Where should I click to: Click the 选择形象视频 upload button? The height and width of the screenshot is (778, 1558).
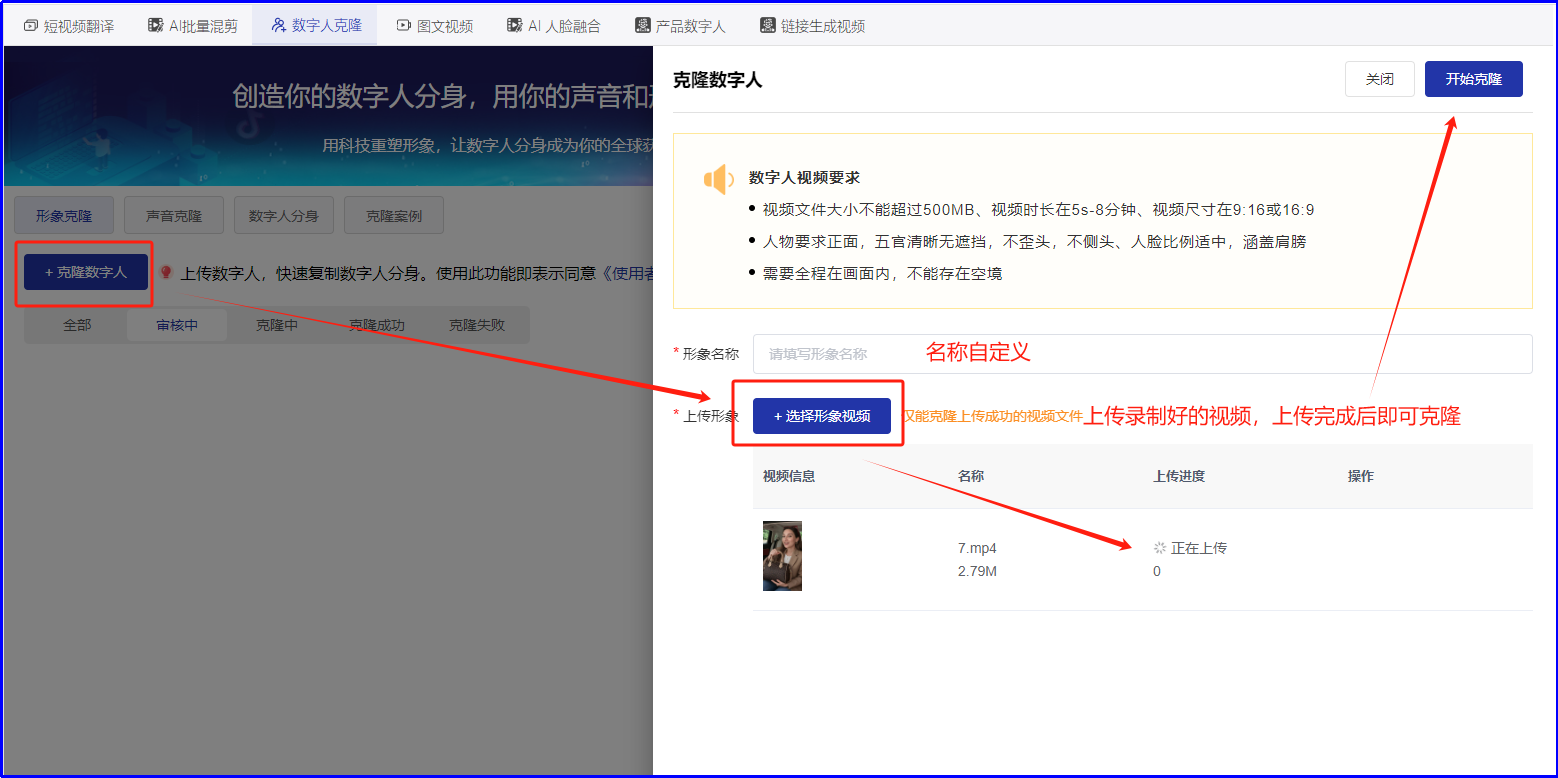tap(821, 416)
